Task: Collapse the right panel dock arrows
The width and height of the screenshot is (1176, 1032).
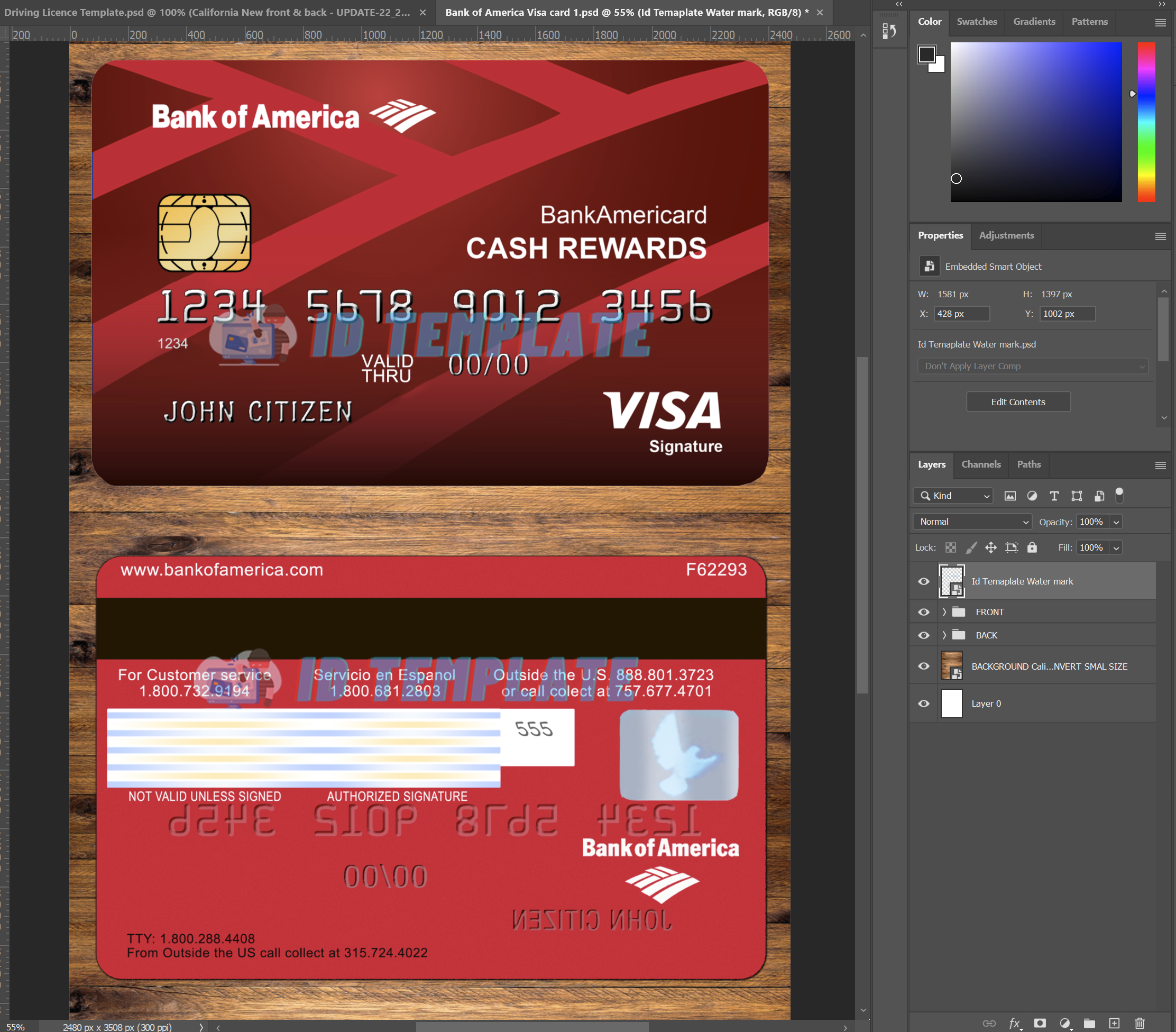Action: (1162, 4)
